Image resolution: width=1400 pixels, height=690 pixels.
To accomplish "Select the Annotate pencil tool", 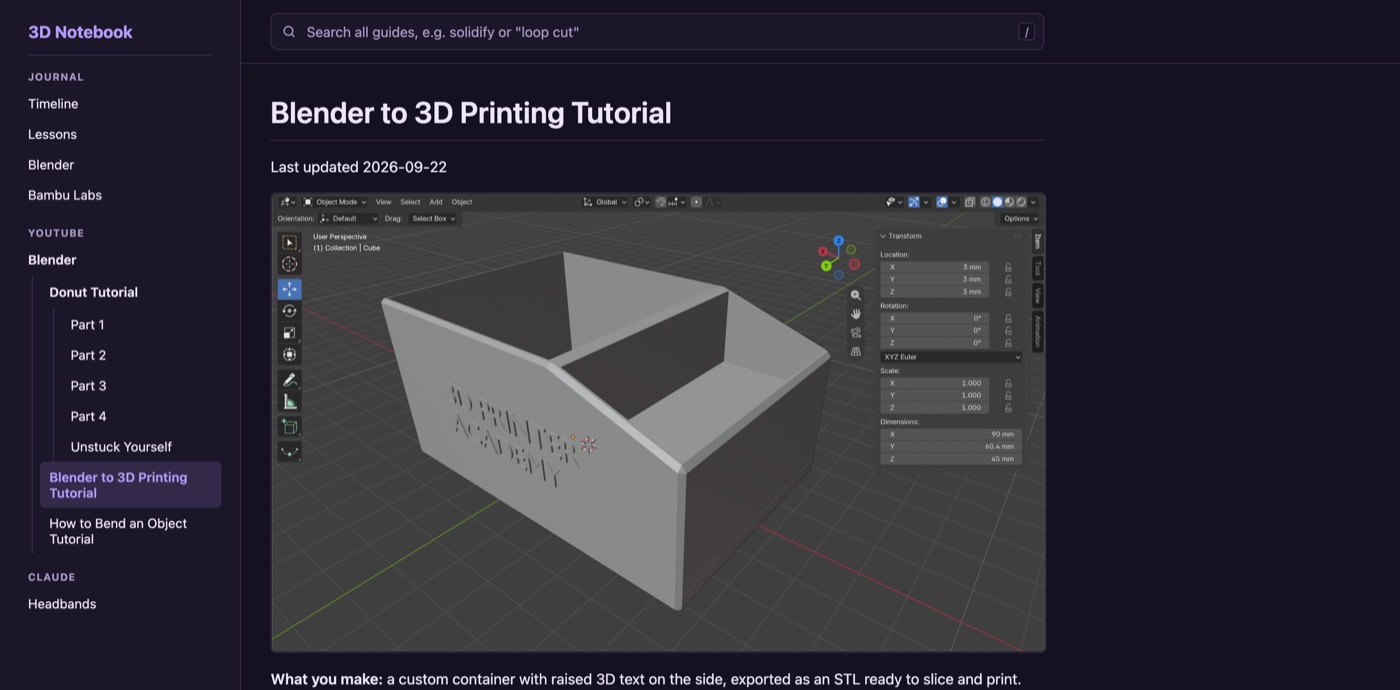I will click(x=289, y=380).
